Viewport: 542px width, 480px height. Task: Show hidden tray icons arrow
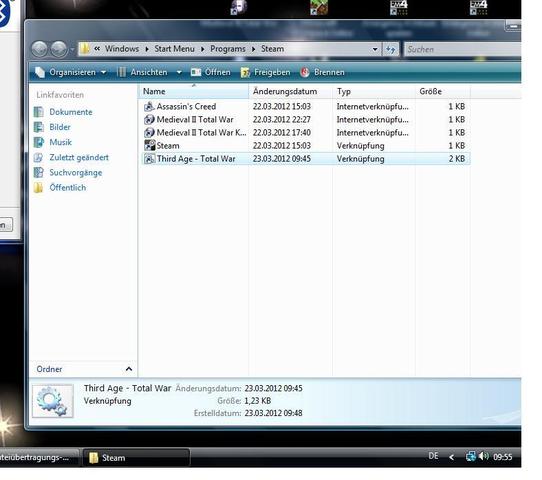pyautogui.click(x=451, y=457)
